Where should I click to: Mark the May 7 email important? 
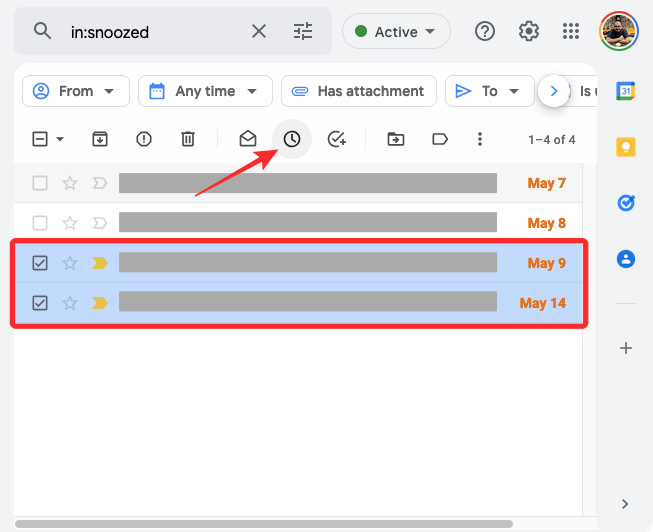click(100, 183)
